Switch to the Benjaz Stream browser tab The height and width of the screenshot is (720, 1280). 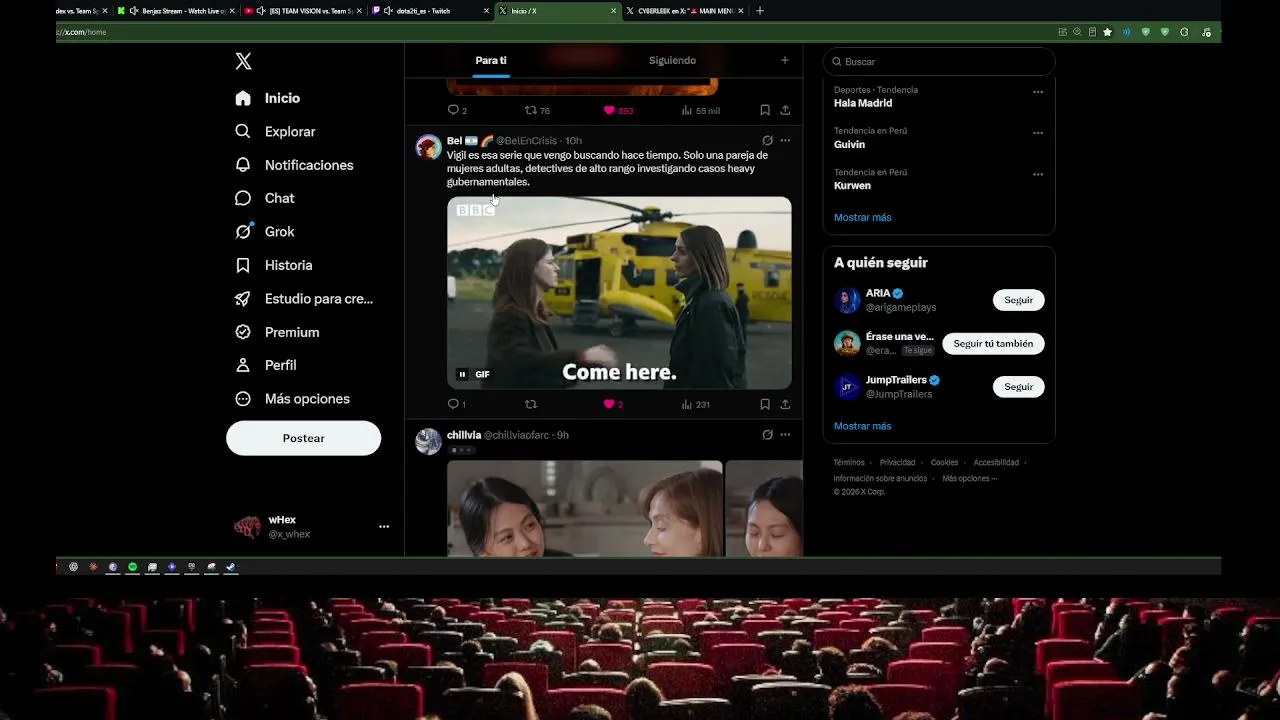click(x=175, y=11)
